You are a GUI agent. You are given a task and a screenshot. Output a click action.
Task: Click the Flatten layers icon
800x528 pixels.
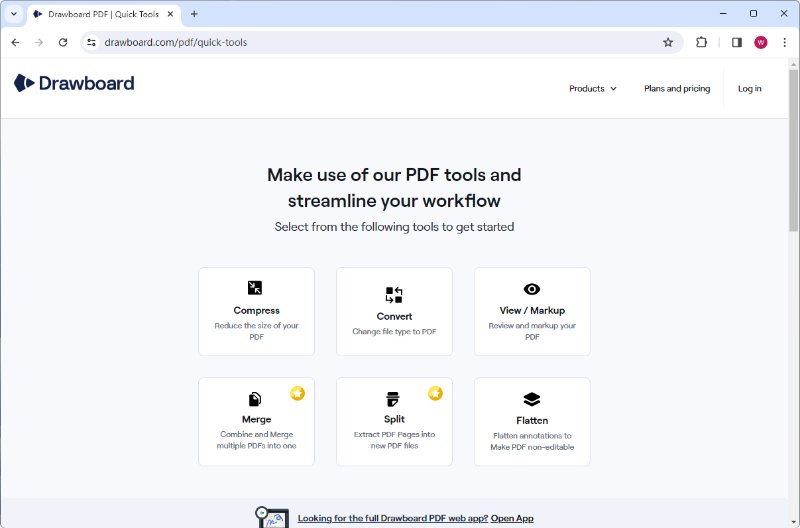coord(532,400)
